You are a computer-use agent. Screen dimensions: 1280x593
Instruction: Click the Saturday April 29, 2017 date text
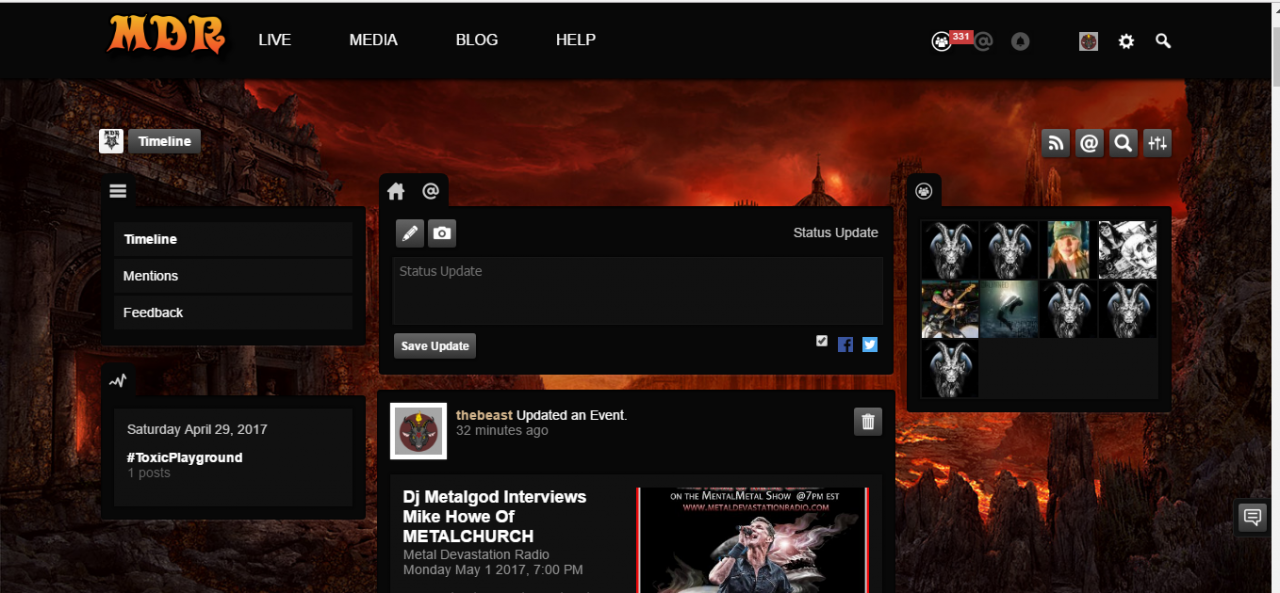point(197,429)
